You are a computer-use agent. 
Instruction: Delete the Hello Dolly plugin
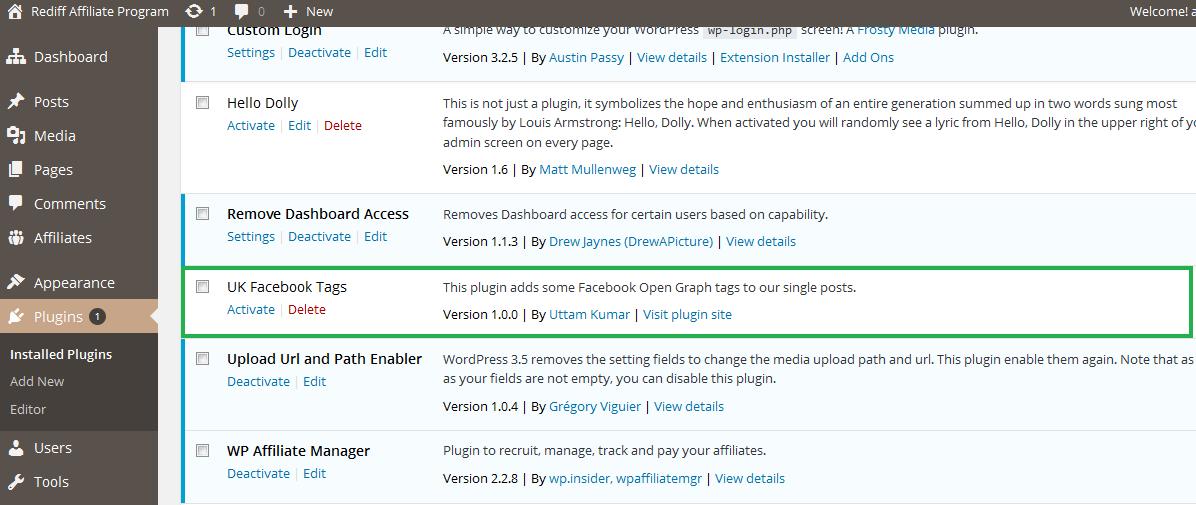343,125
